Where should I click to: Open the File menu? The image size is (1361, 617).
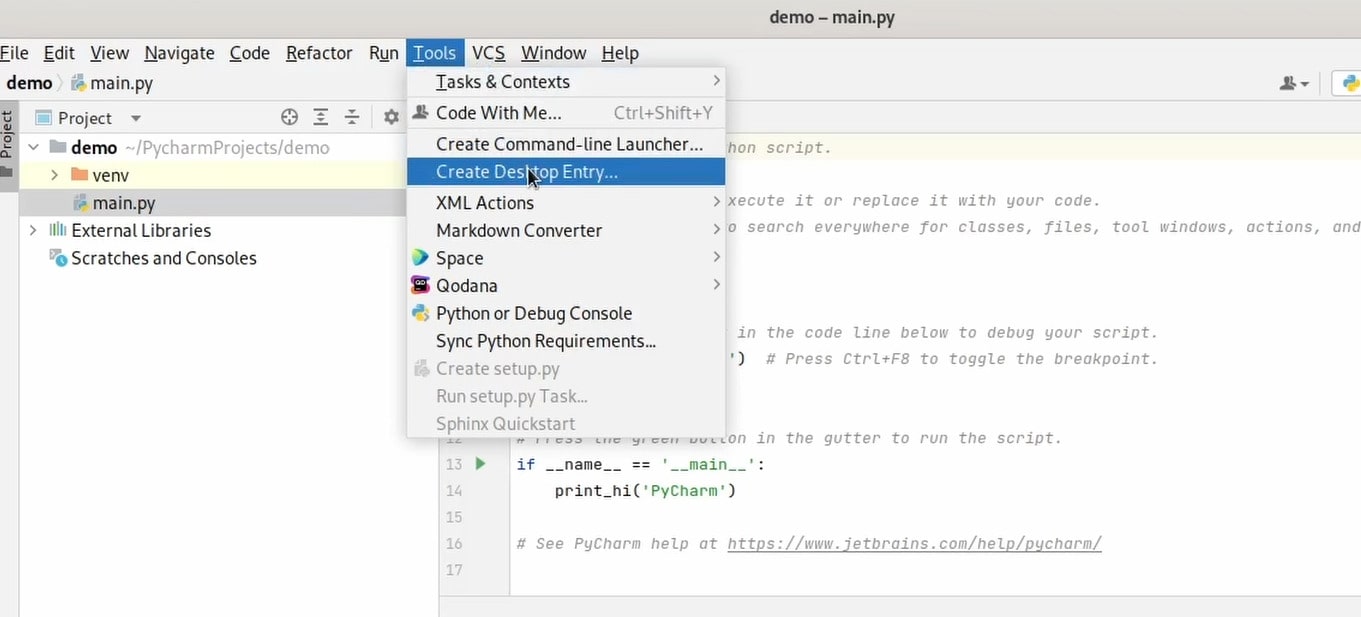tap(14, 53)
